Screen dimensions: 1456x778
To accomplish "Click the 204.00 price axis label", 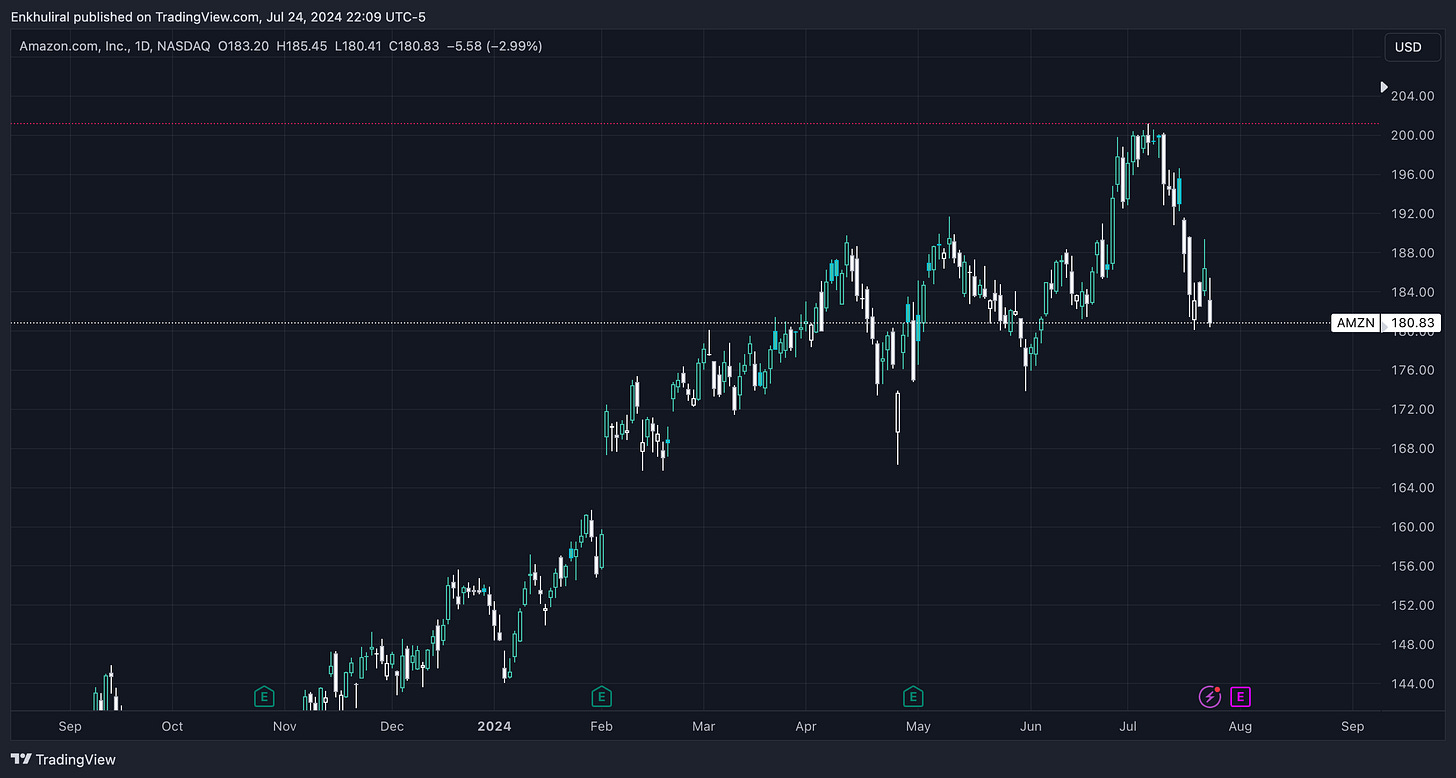I will click(x=1413, y=96).
